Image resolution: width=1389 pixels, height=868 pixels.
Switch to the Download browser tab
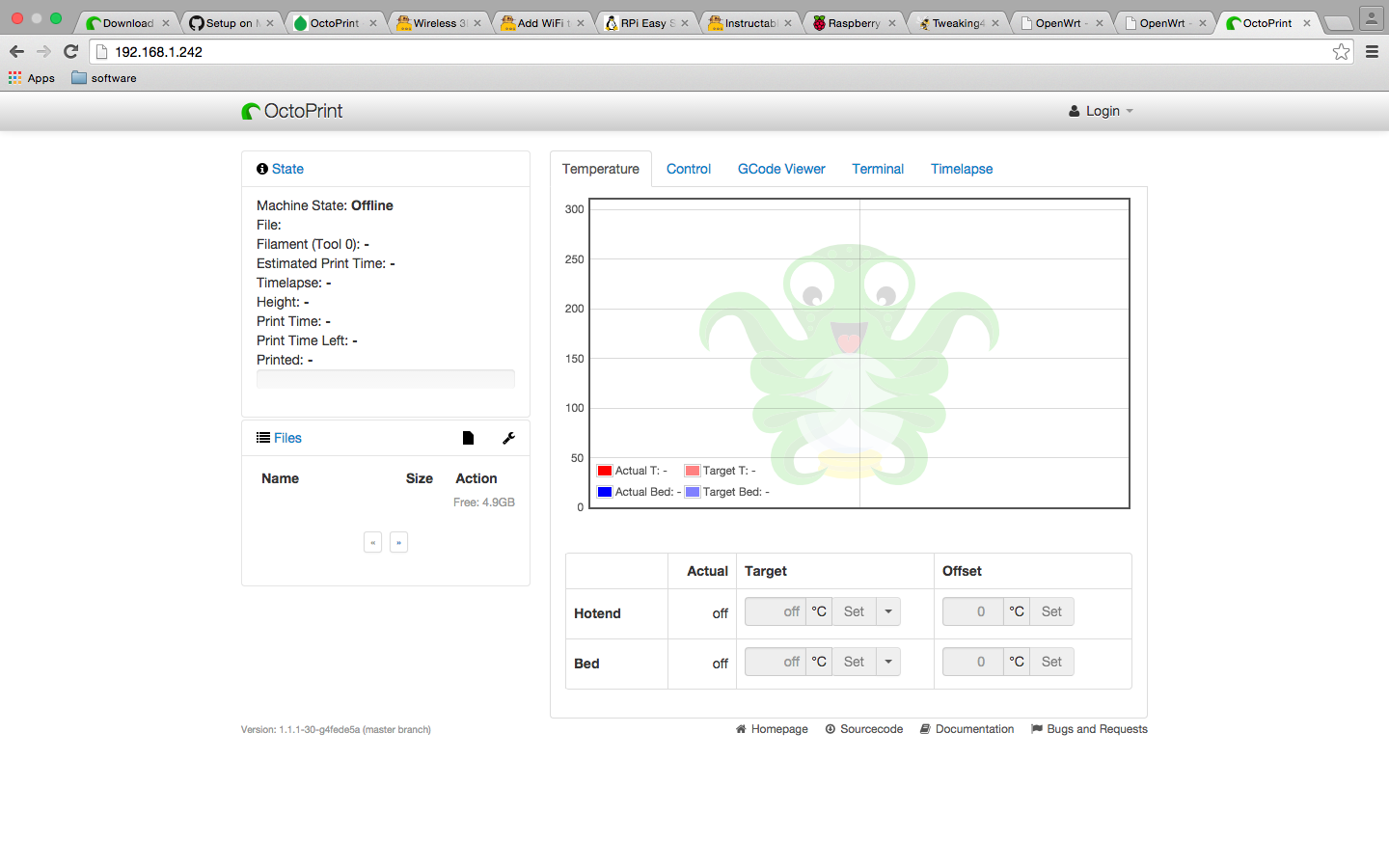[125, 23]
